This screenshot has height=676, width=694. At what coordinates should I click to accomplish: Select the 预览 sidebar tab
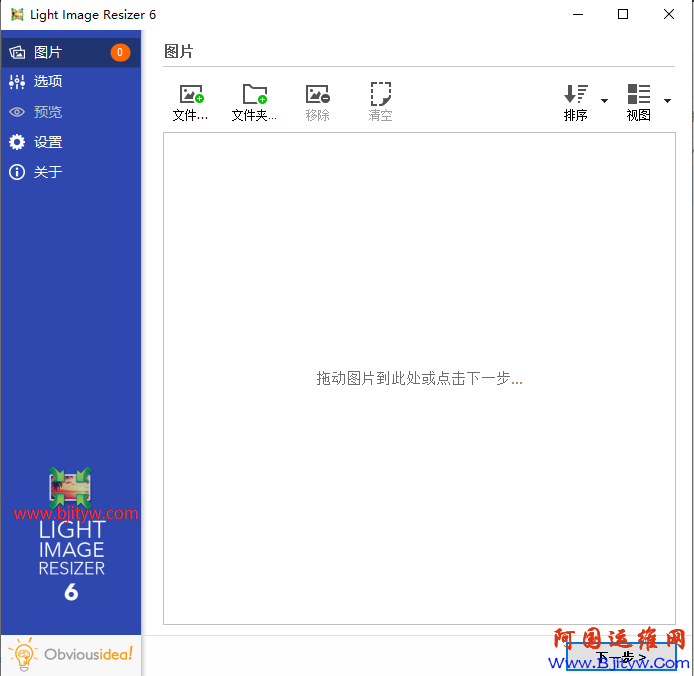48,112
